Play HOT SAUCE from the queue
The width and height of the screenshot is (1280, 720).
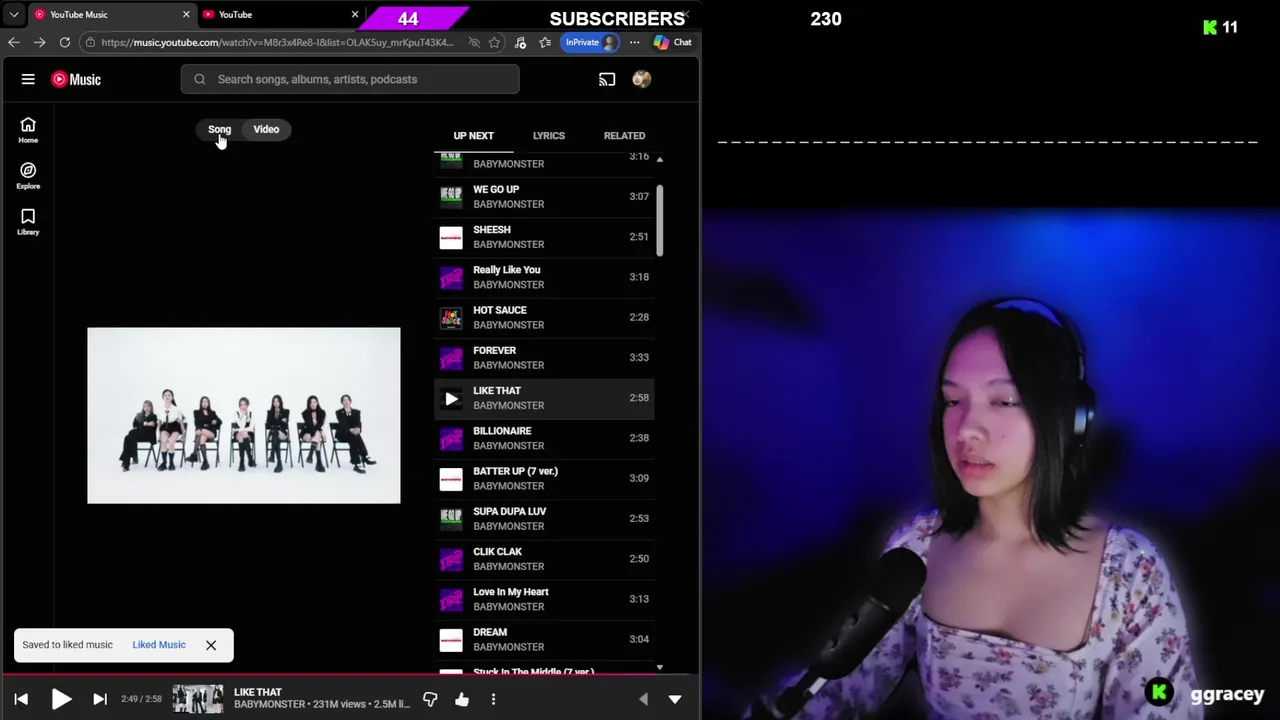click(545, 317)
